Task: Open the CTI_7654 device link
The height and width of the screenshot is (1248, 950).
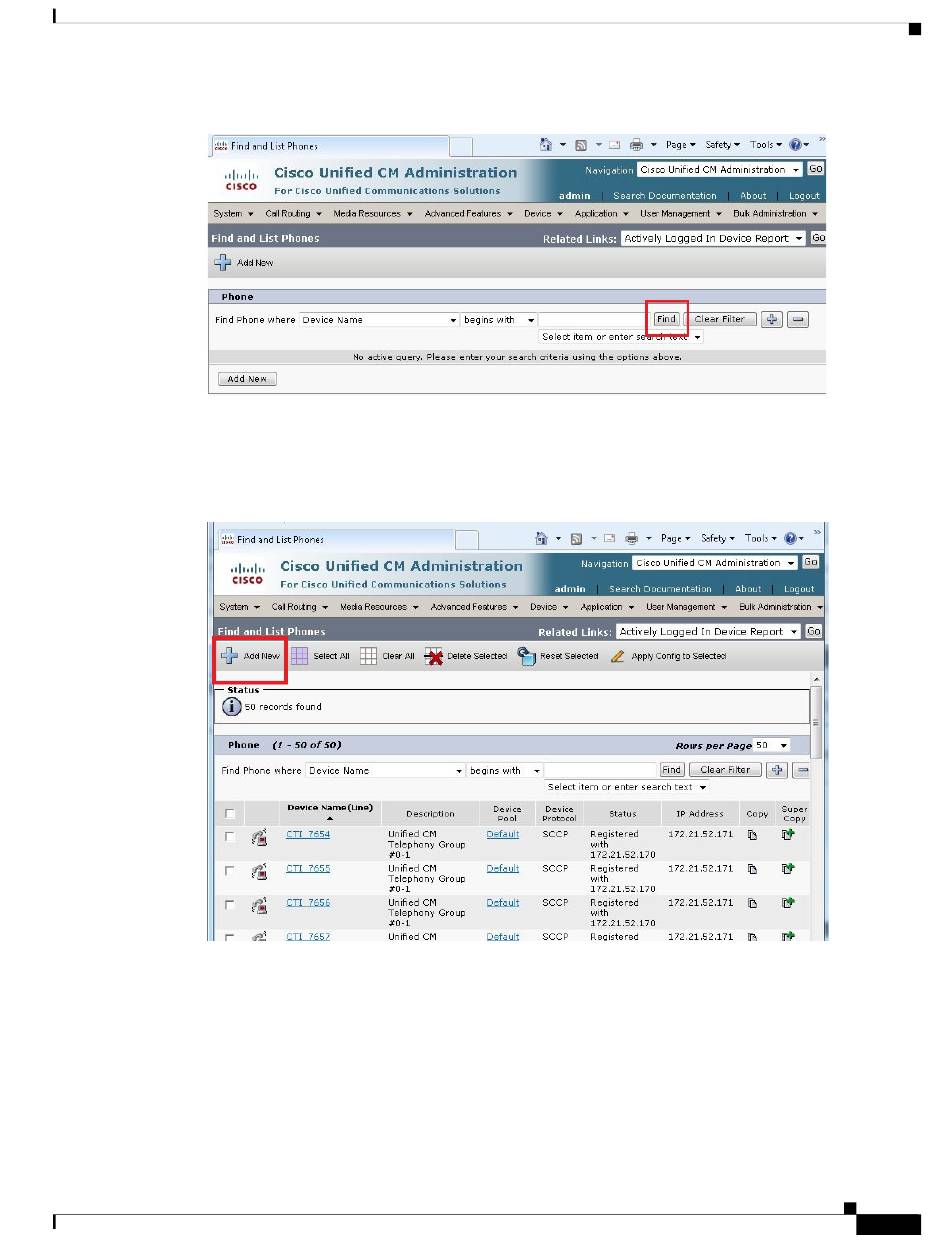Action: coord(308,834)
